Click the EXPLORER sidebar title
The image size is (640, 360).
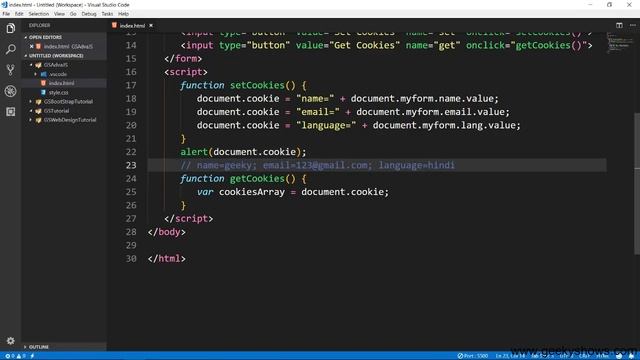click(x=39, y=25)
